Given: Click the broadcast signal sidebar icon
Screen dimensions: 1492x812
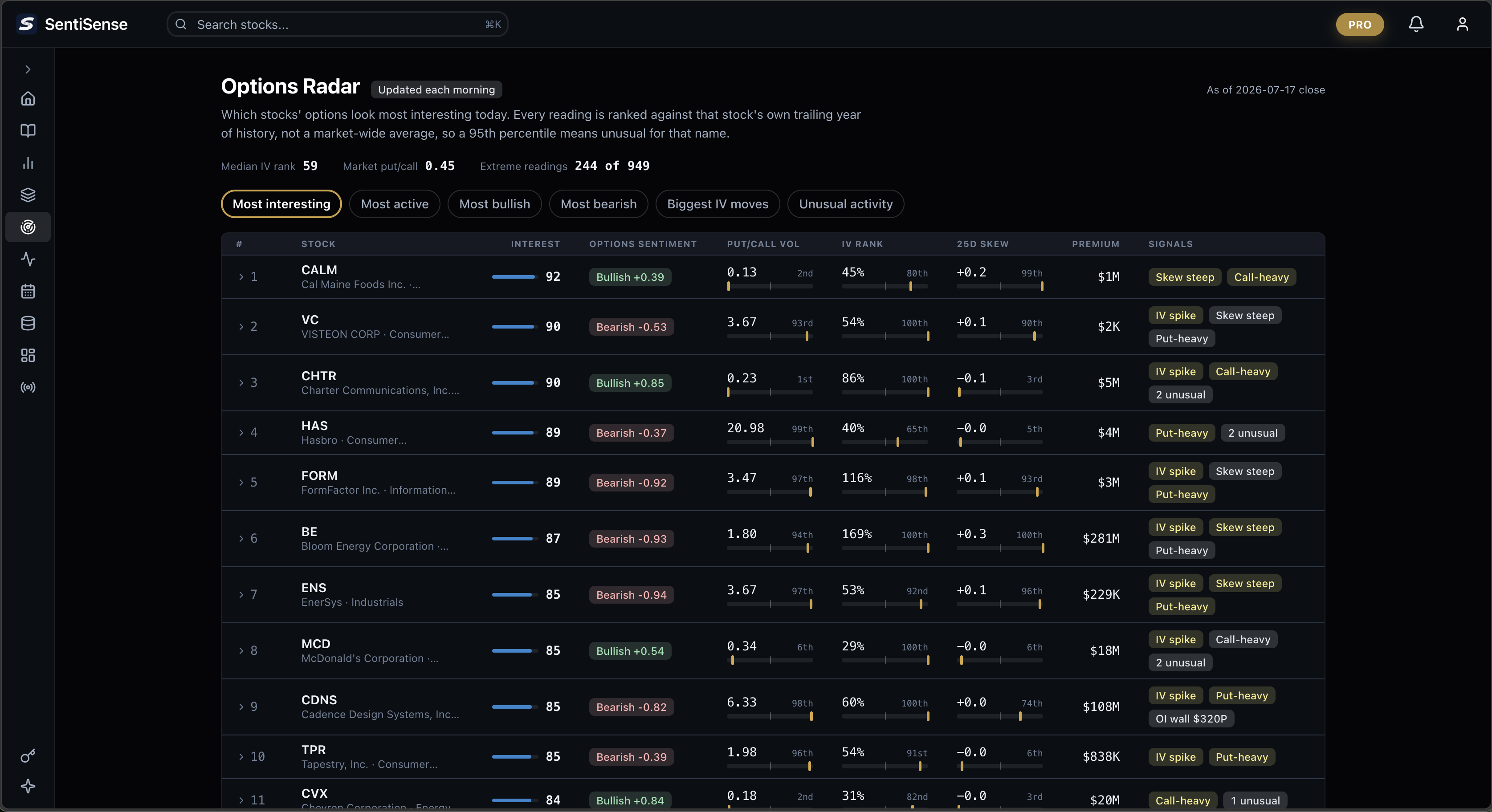Looking at the screenshot, I should pos(28,387).
